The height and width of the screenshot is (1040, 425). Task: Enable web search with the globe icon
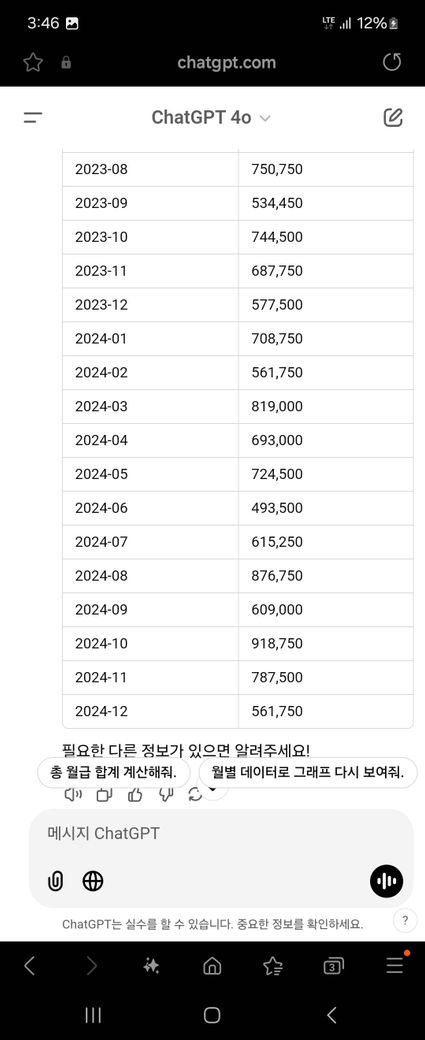(93, 881)
